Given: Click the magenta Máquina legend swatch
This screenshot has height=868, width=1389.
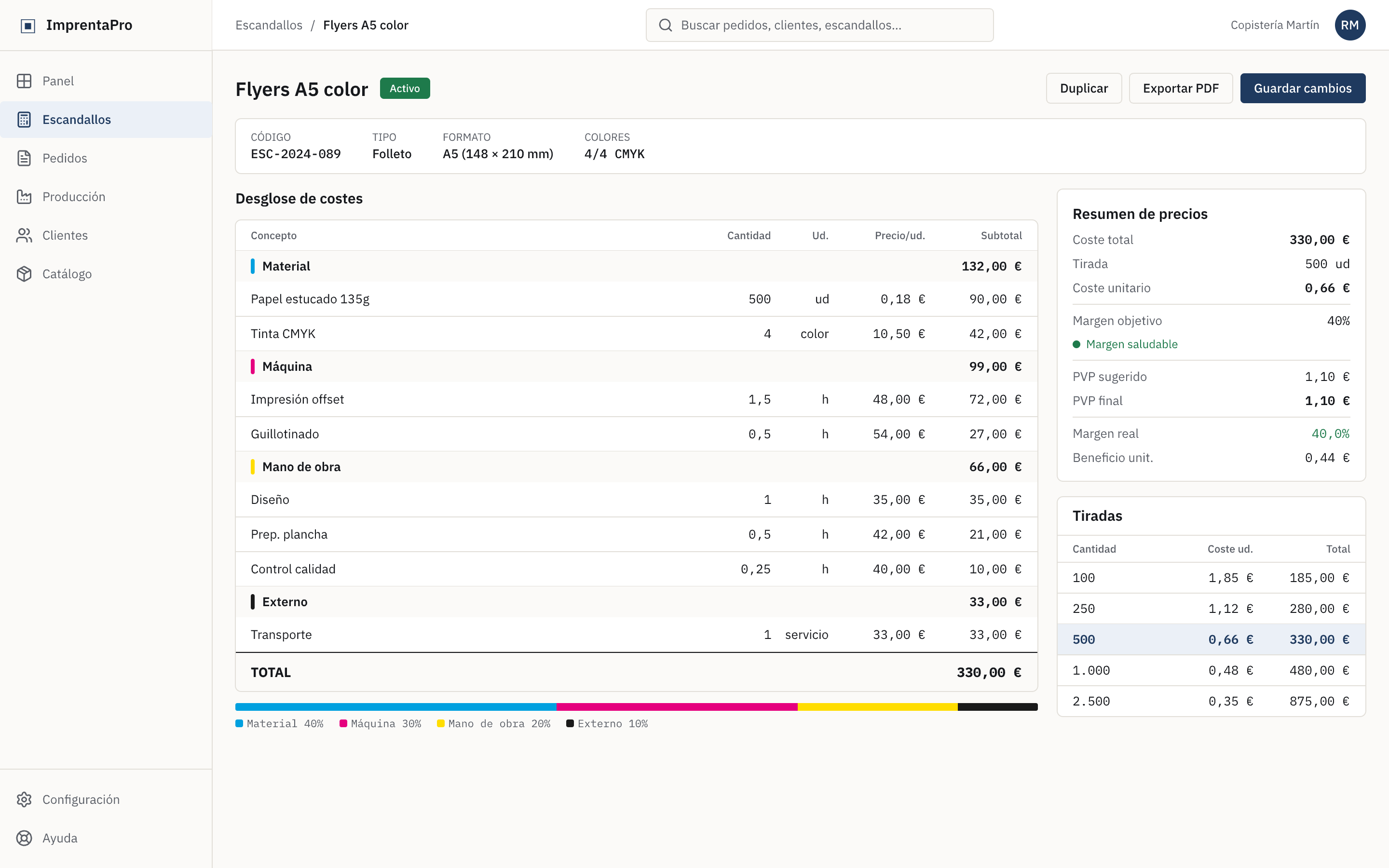Looking at the screenshot, I should (343, 723).
